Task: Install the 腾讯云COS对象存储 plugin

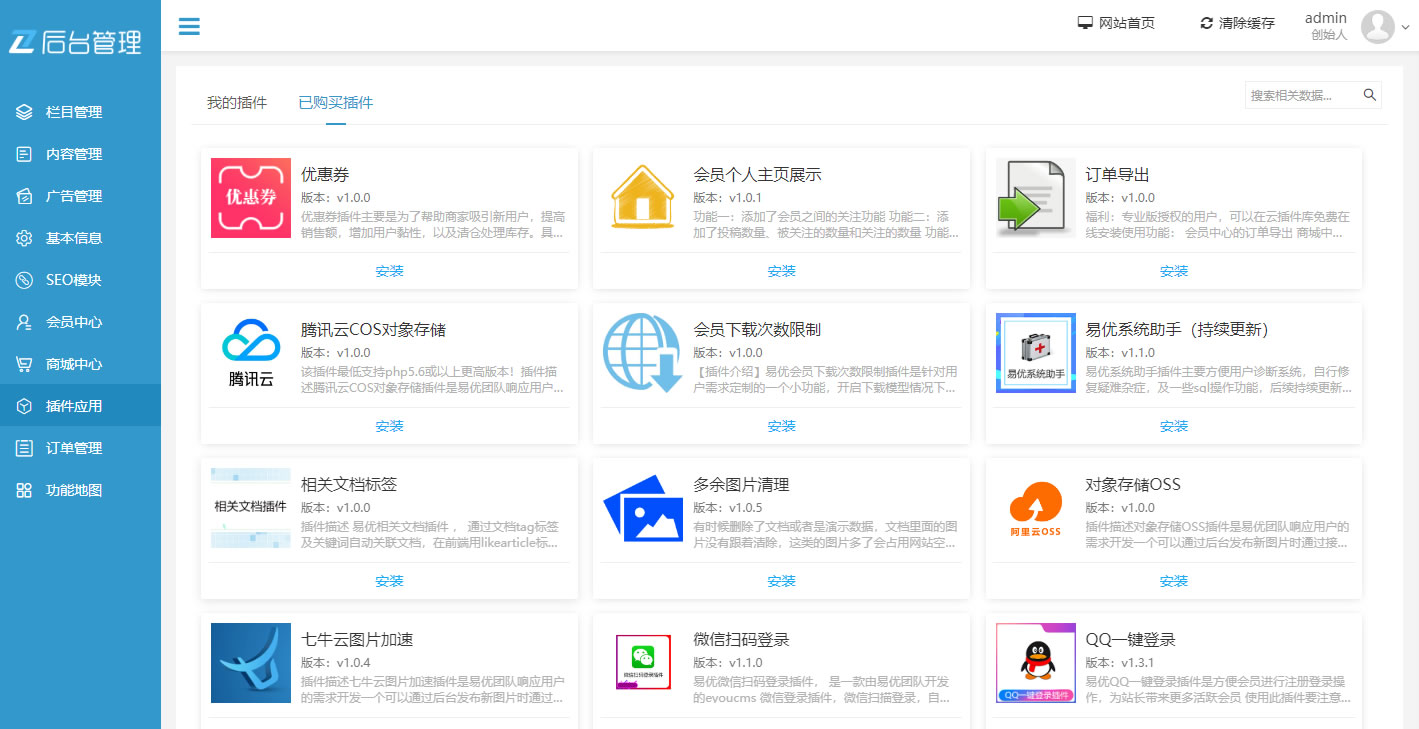Action: click(389, 426)
